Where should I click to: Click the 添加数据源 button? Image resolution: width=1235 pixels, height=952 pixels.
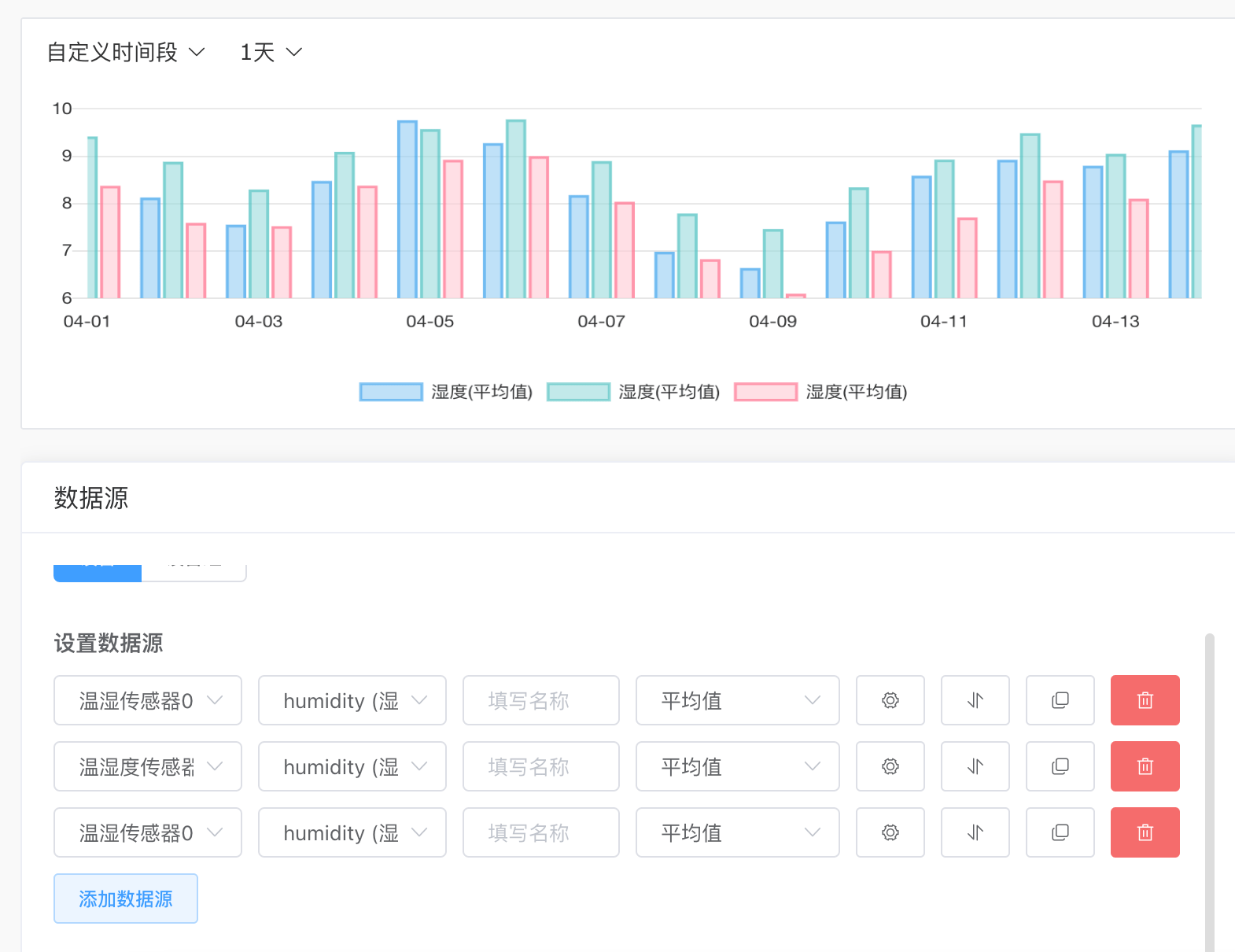(x=126, y=898)
